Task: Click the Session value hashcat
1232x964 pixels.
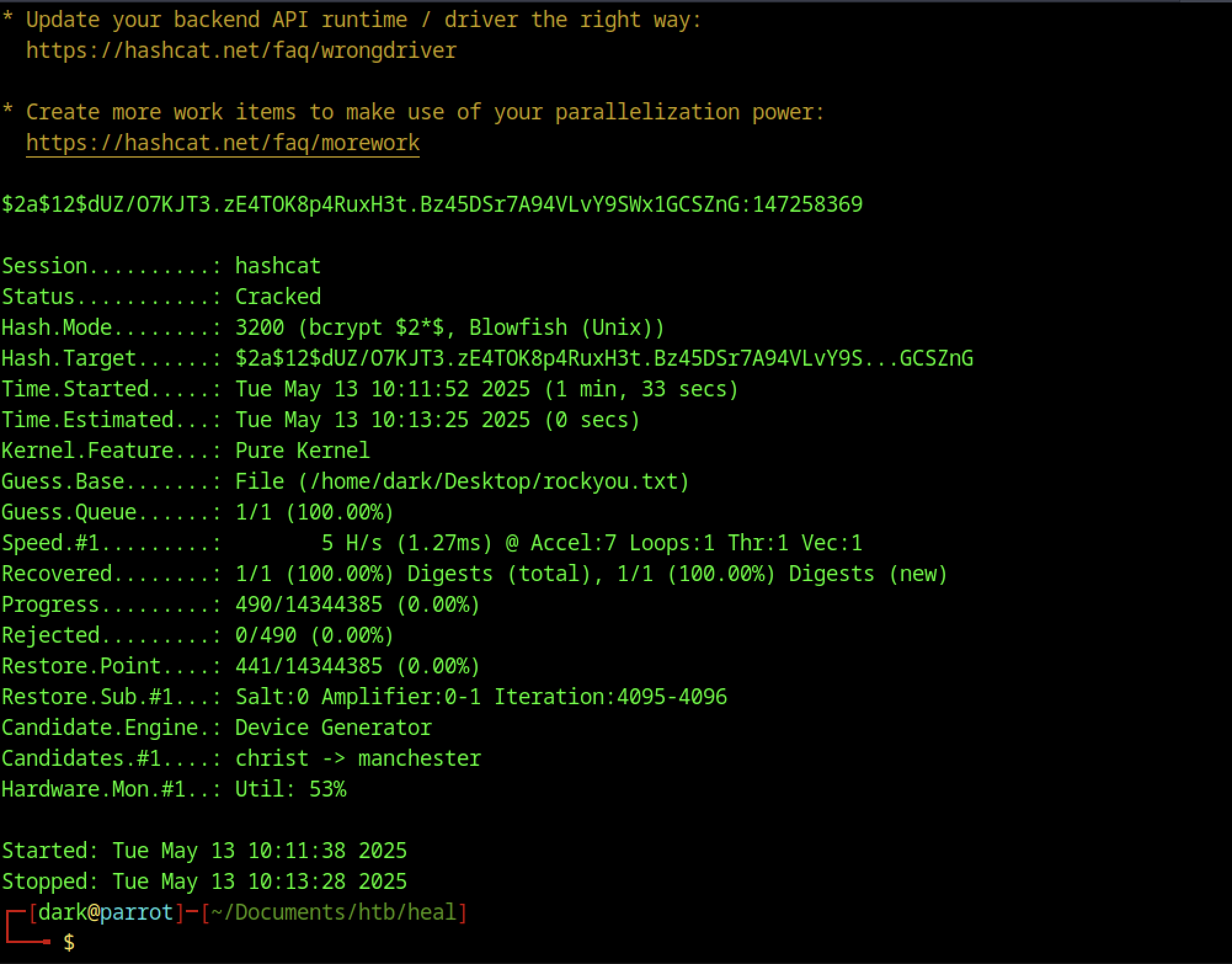Action: pyautogui.click(x=278, y=266)
